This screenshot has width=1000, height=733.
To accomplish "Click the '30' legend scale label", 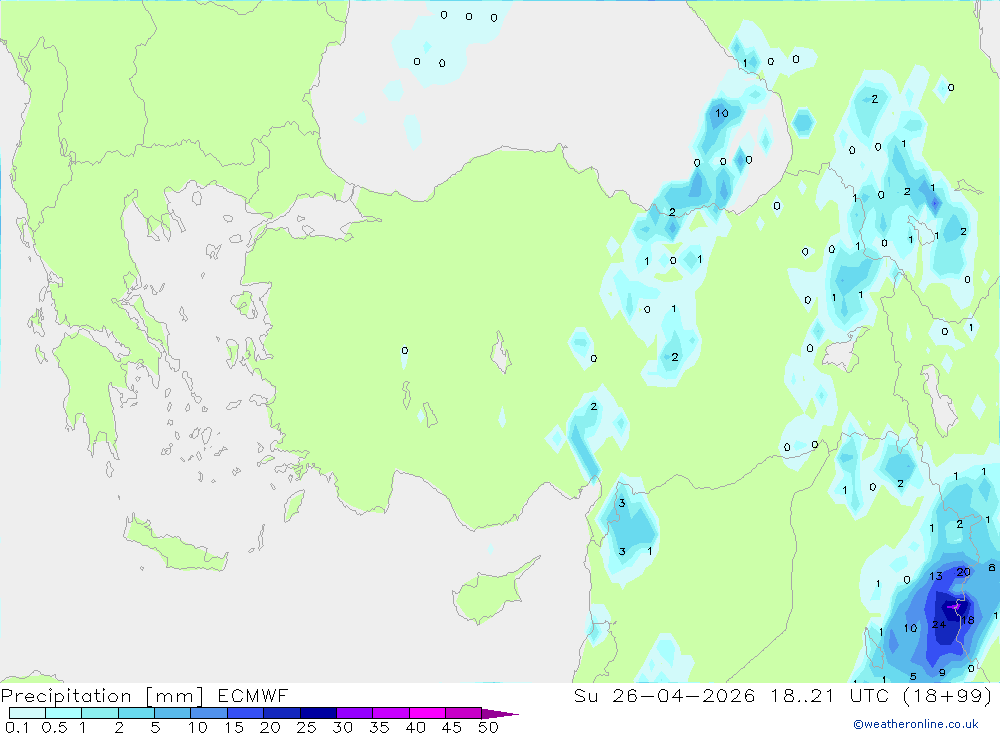I will coord(342,727).
